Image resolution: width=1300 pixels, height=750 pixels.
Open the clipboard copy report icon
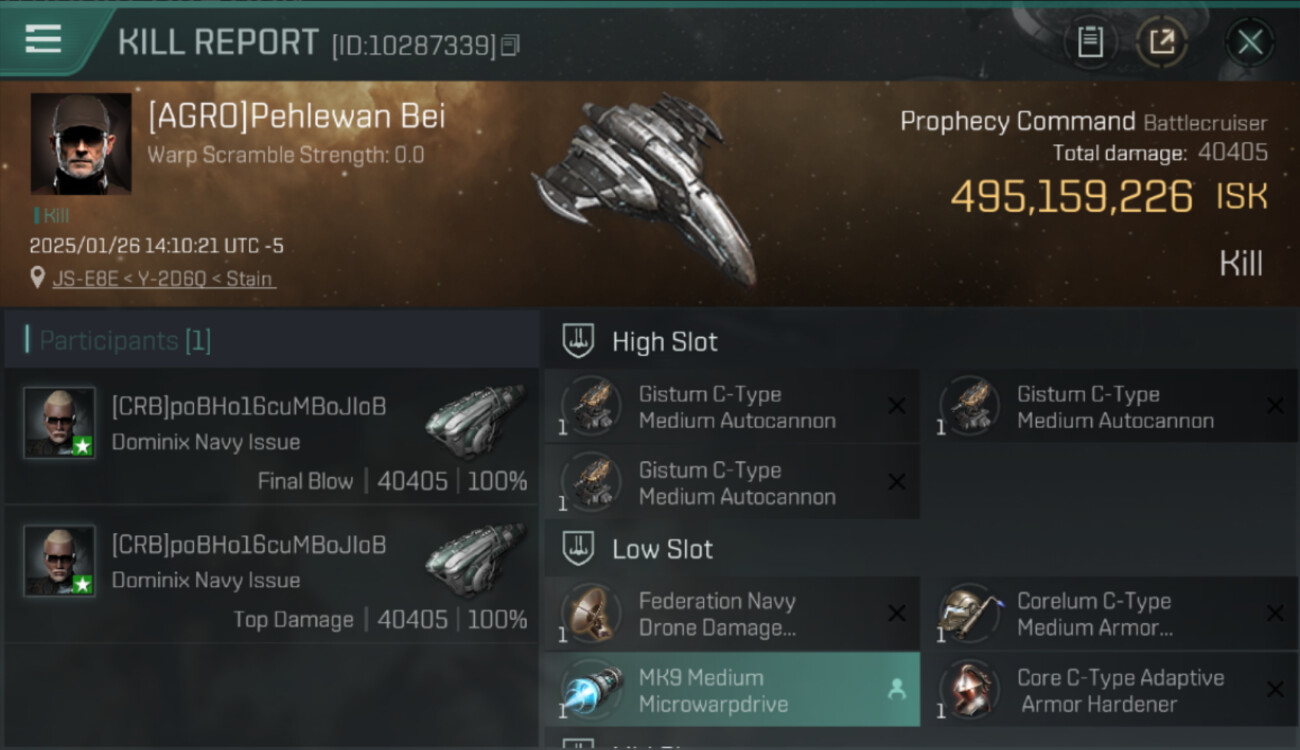pyautogui.click(x=1090, y=42)
